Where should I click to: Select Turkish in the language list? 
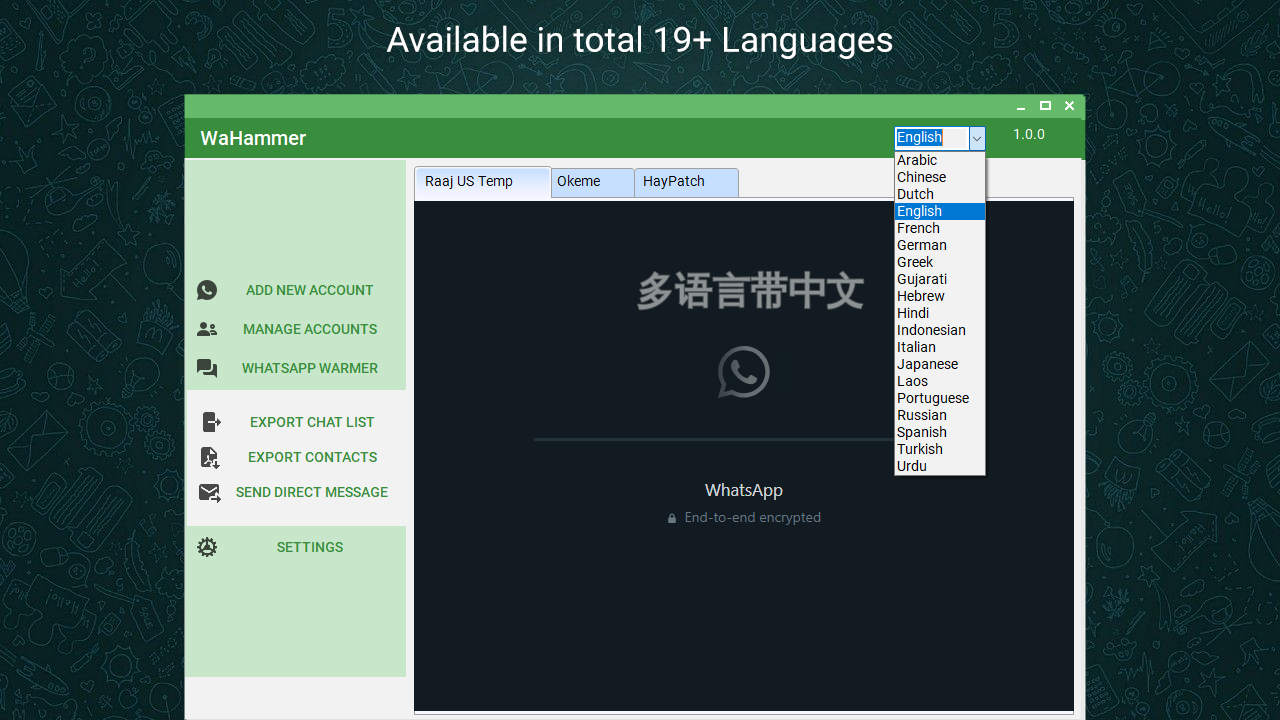[940, 449]
